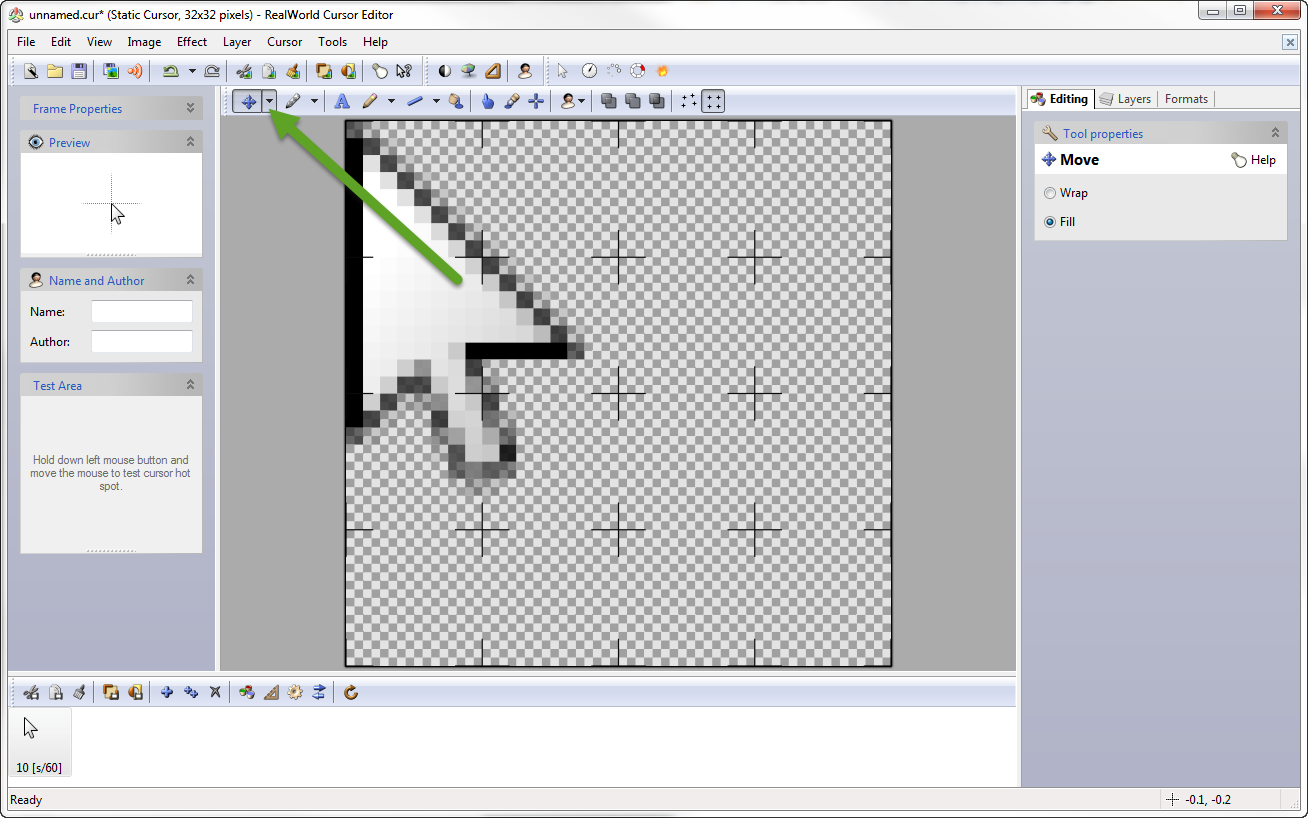Click inside the Test Area hot spot box
The height and width of the screenshot is (818, 1308).
click(x=111, y=473)
